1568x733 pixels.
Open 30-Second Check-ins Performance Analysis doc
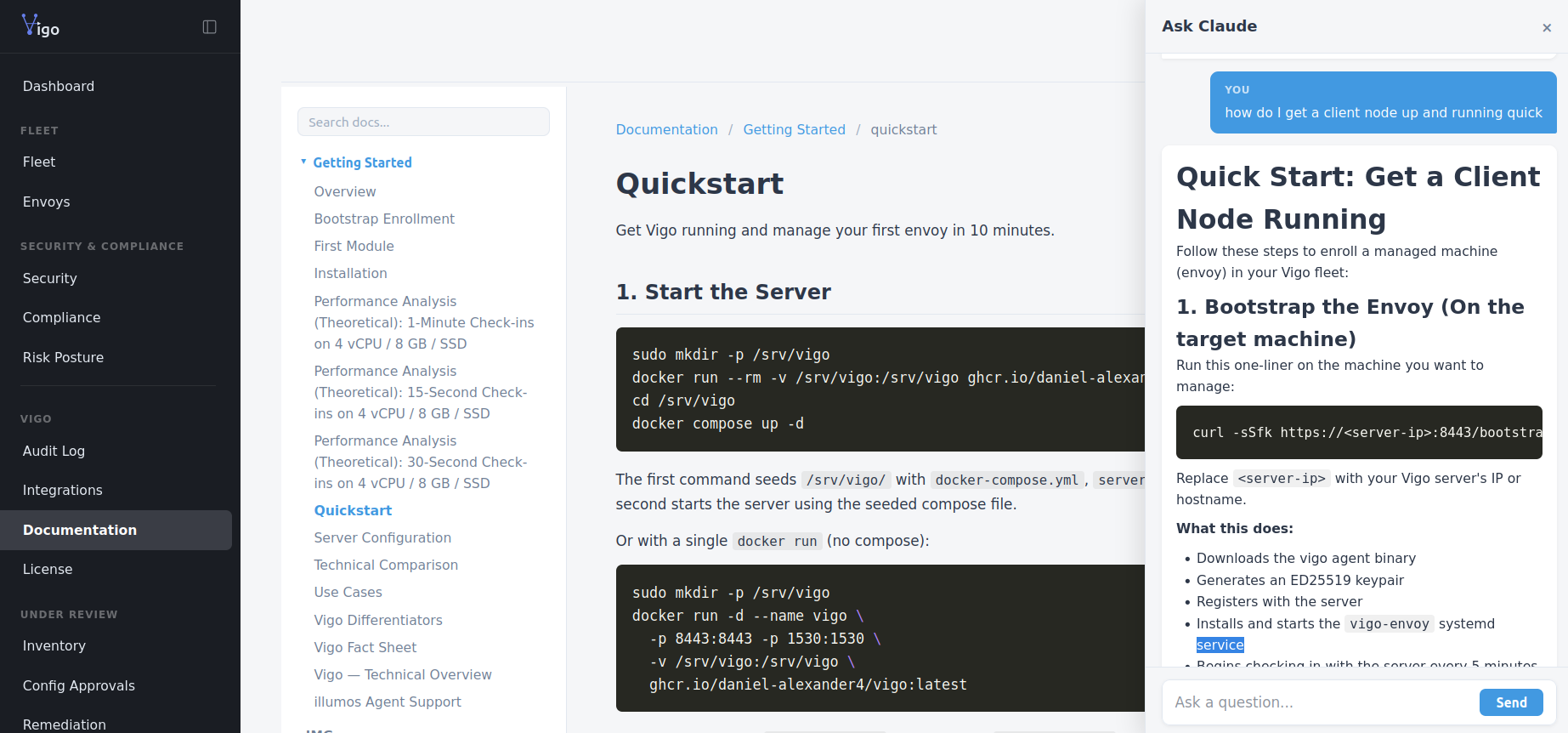(x=421, y=462)
